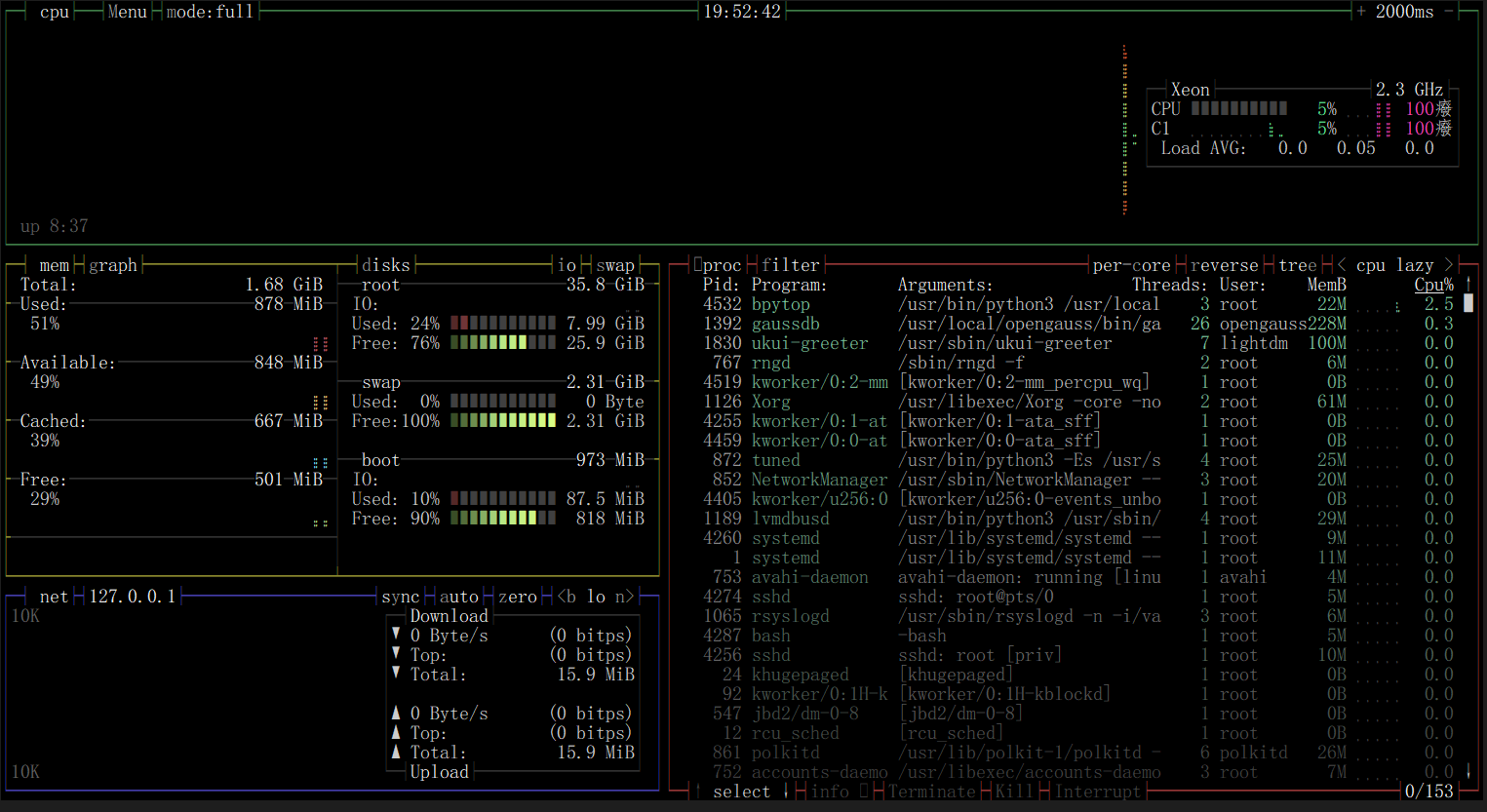Toggle the mem graph display
The height and width of the screenshot is (812, 1487).
click(x=113, y=265)
